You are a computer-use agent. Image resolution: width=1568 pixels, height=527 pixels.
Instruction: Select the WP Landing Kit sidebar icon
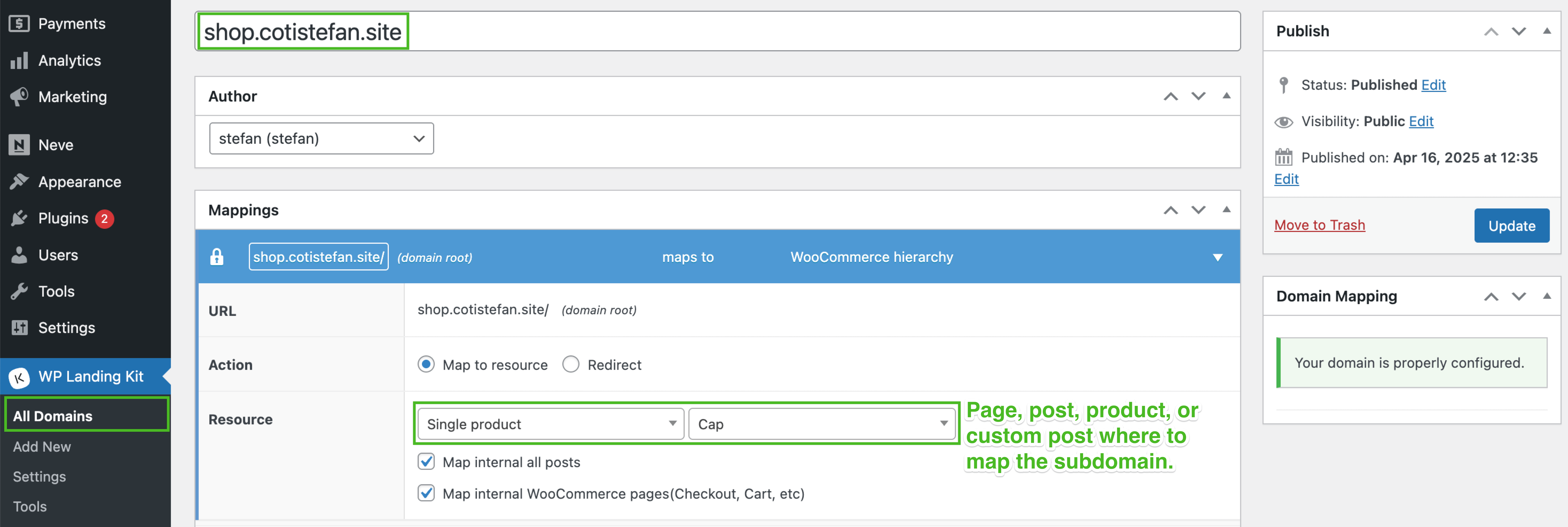pyautogui.click(x=19, y=377)
